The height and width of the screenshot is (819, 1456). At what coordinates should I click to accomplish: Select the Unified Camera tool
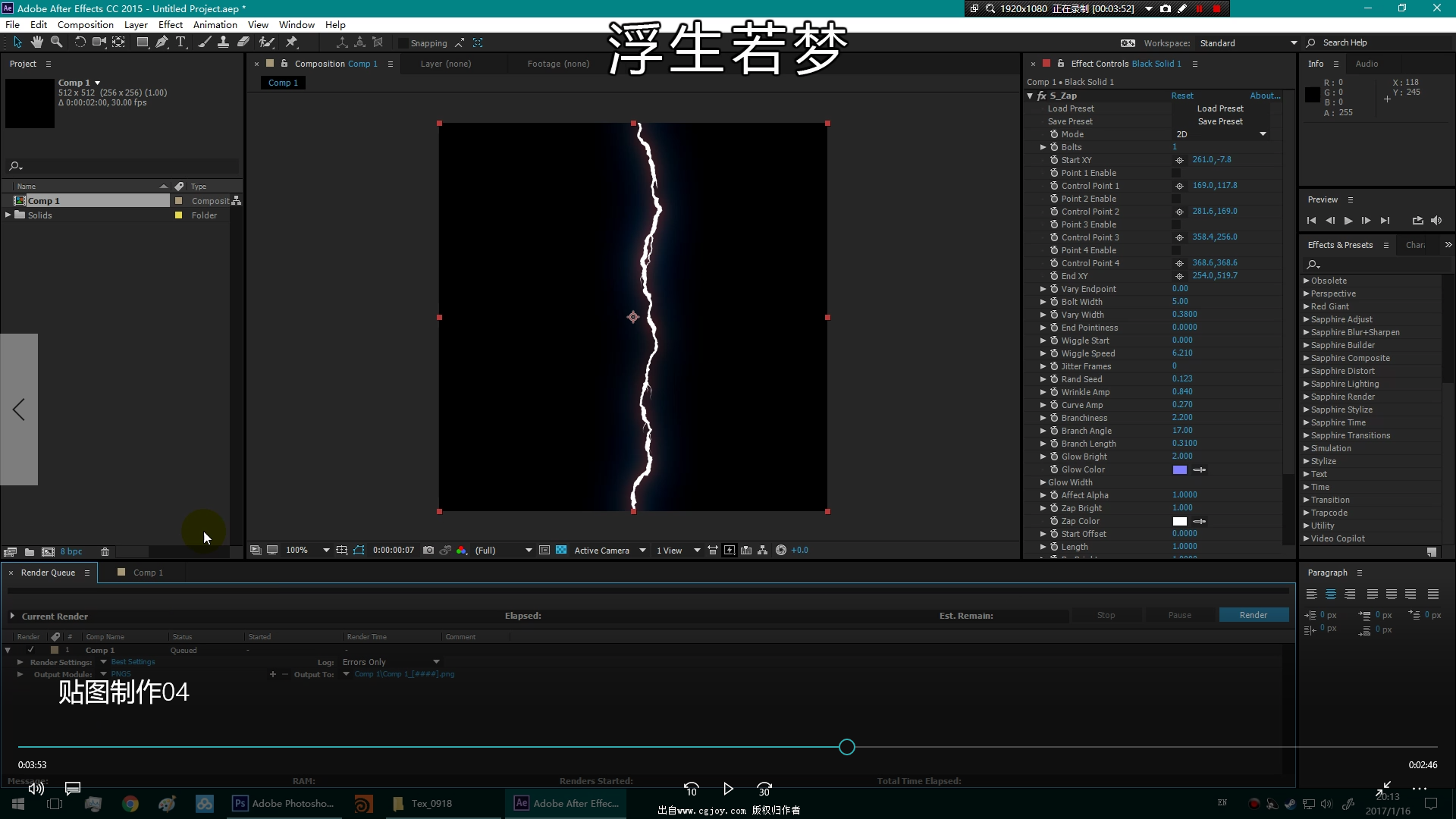click(x=99, y=42)
